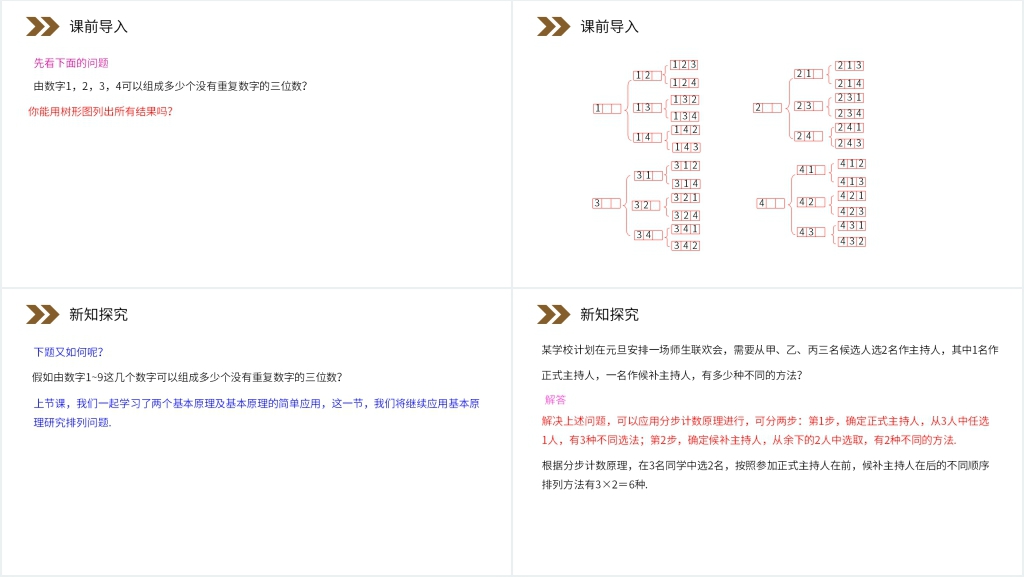Click the red line starting 解决上述问题
The width and height of the screenshot is (1024, 577).
click(765, 422)
